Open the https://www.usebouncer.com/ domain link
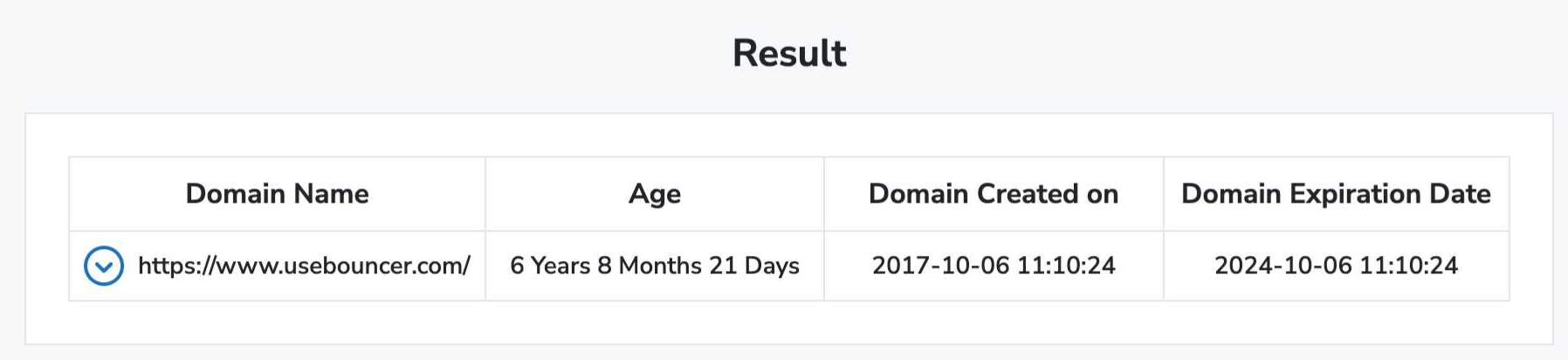Image resolution: width=1568 pixels, height=360 pixels. coord(304,266)
